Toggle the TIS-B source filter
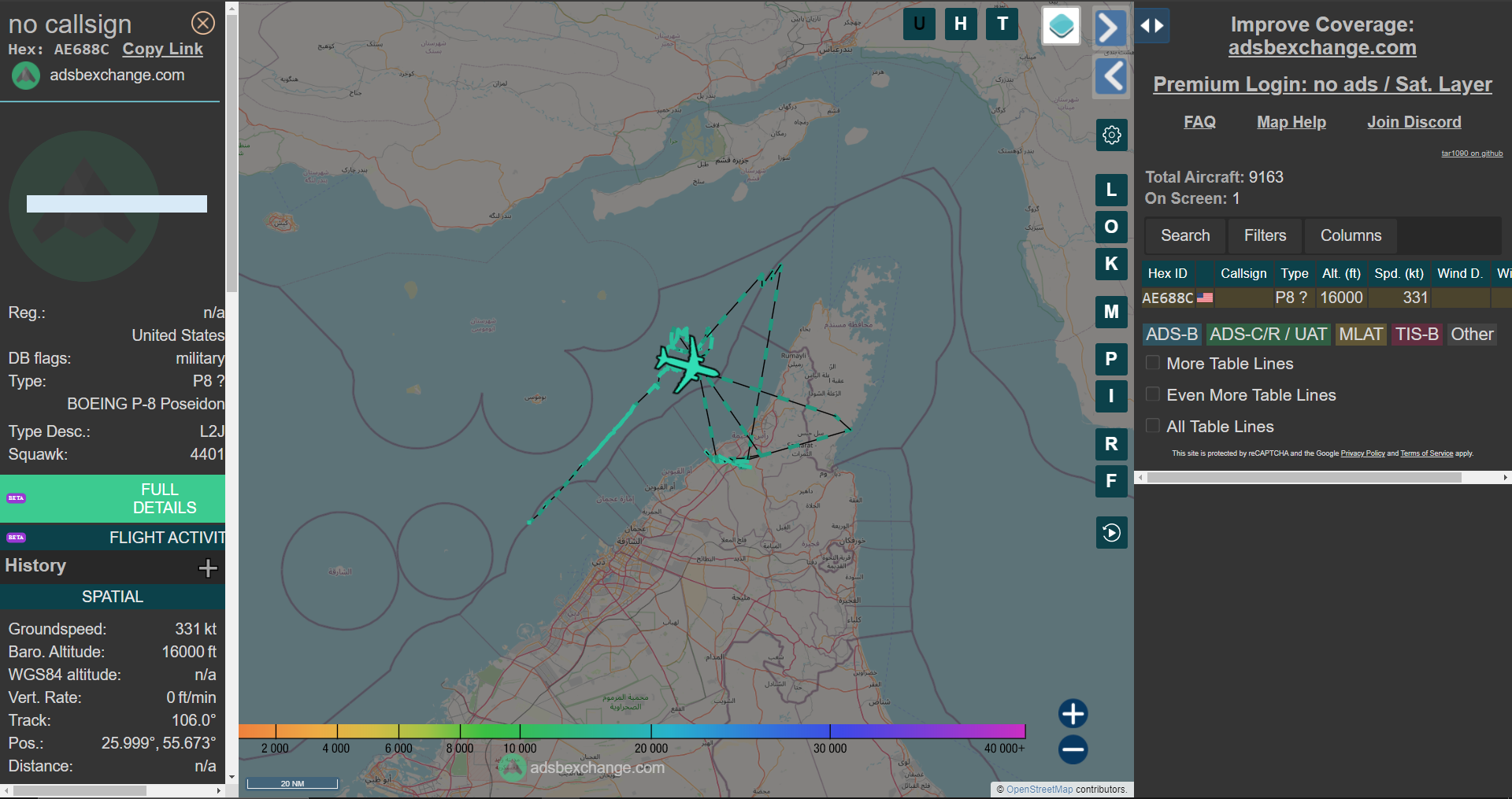1512x799 pixels. coord(1417,334)
